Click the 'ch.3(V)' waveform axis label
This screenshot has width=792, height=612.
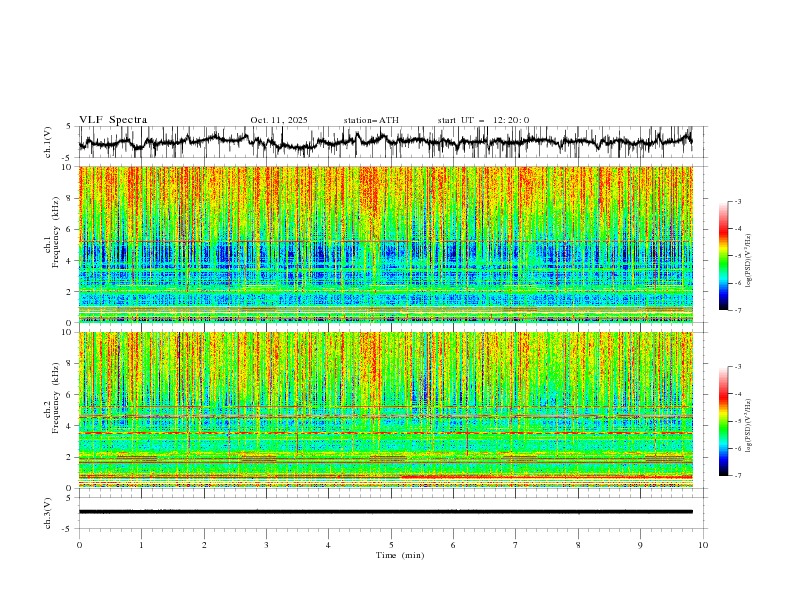click(x=48, y=513)
